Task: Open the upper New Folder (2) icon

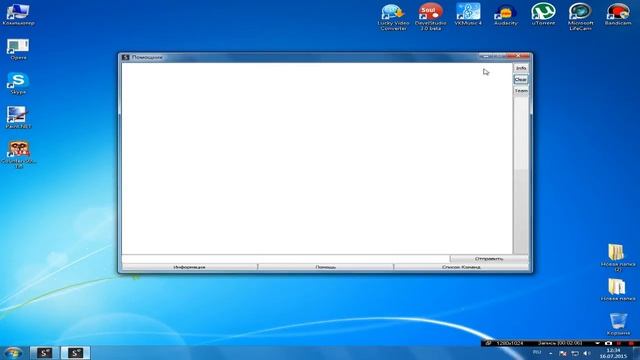Action: [x=618, y=258]
